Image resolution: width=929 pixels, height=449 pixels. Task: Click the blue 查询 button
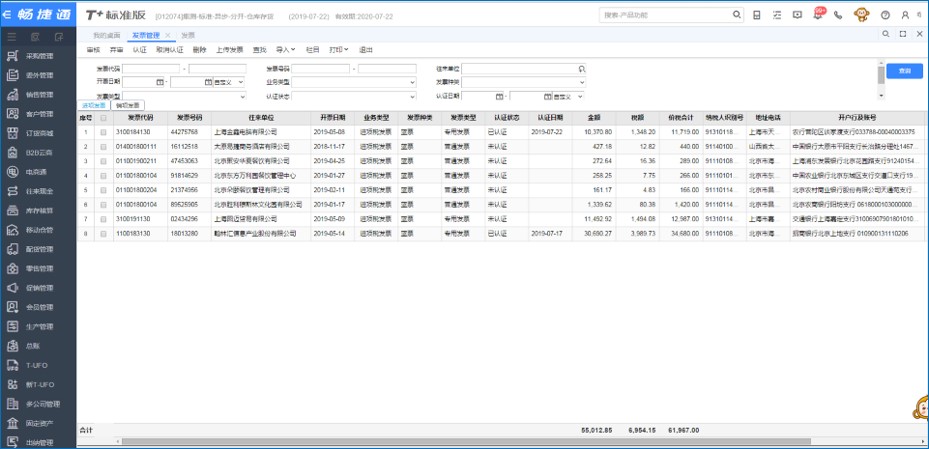(904, 71)
